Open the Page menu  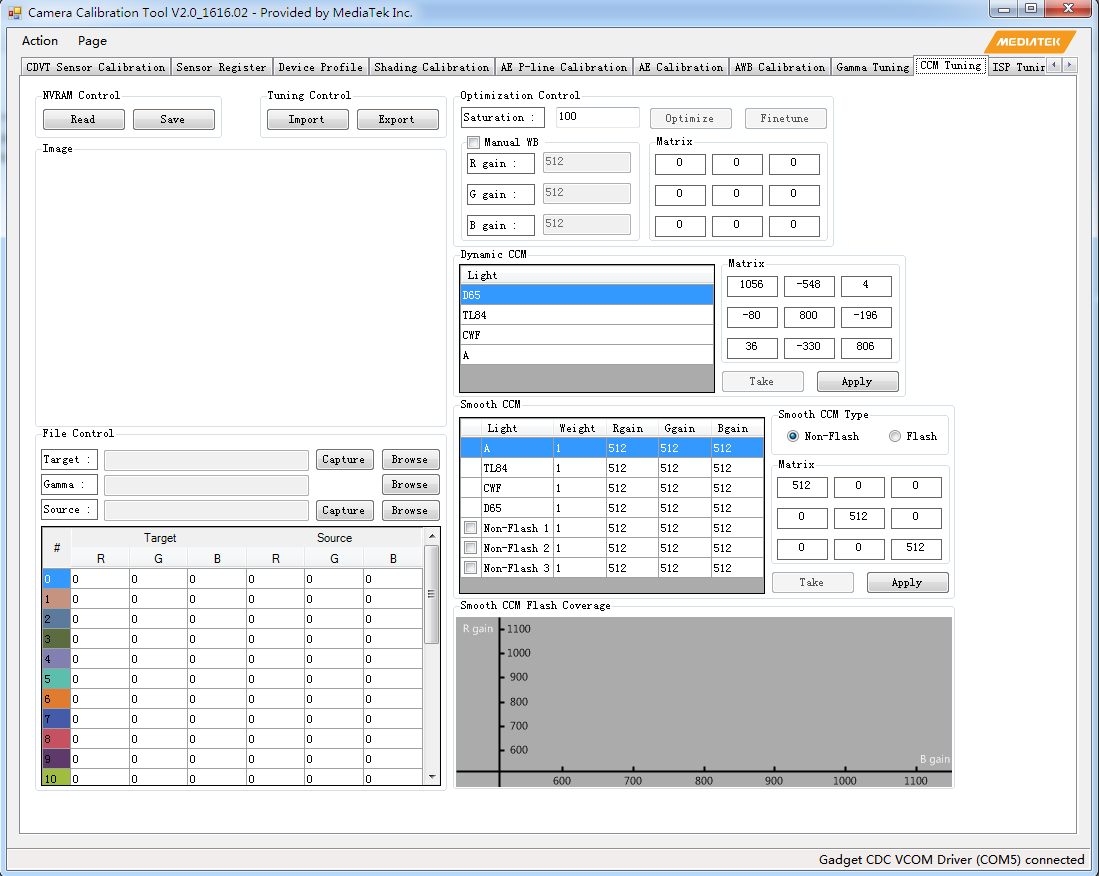pos(93,41)
